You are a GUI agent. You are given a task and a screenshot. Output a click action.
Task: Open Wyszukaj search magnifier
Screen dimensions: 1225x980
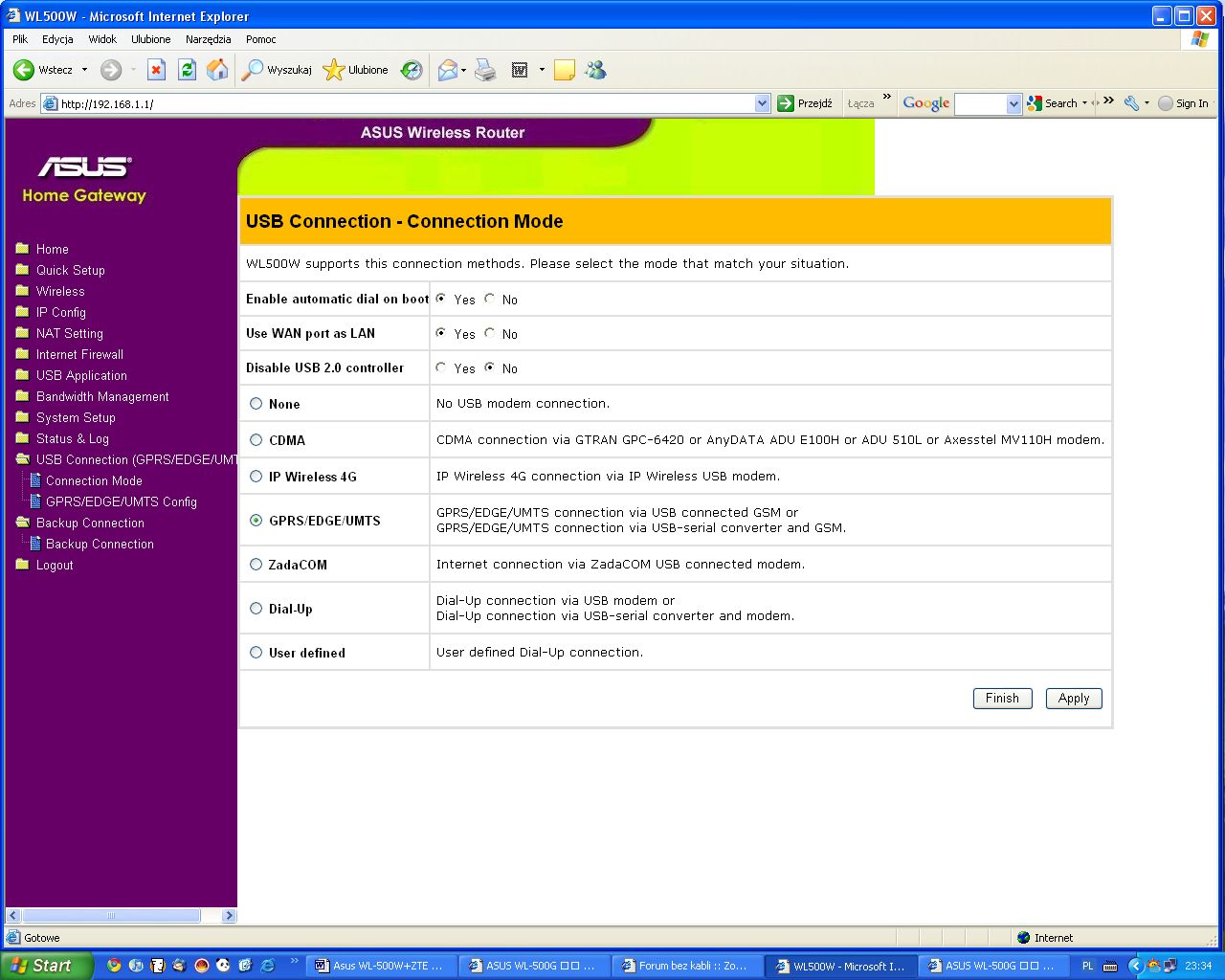tap(253, 70)
